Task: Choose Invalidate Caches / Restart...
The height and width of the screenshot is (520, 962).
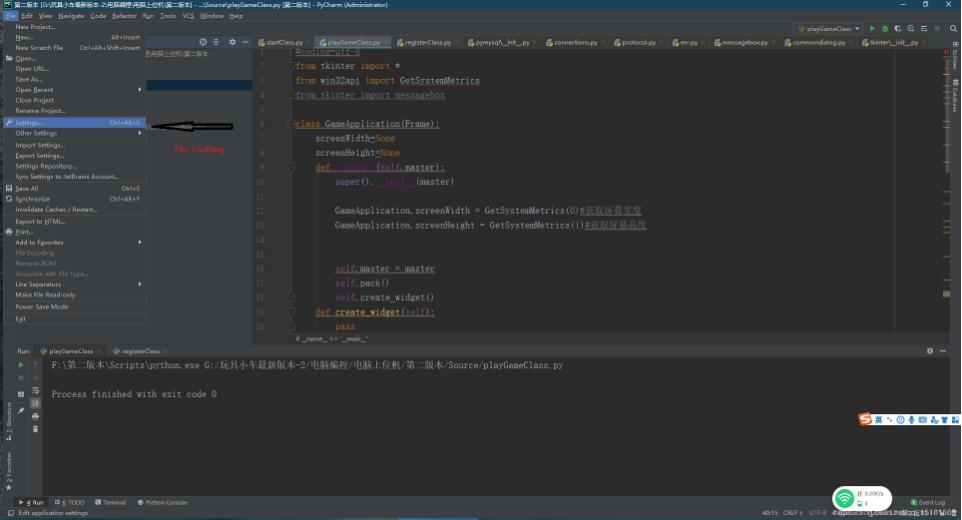Action: (x=75, y=209)
